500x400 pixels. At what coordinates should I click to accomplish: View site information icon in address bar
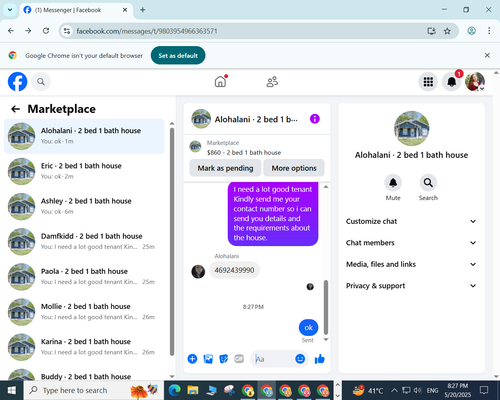pos(67,31)
